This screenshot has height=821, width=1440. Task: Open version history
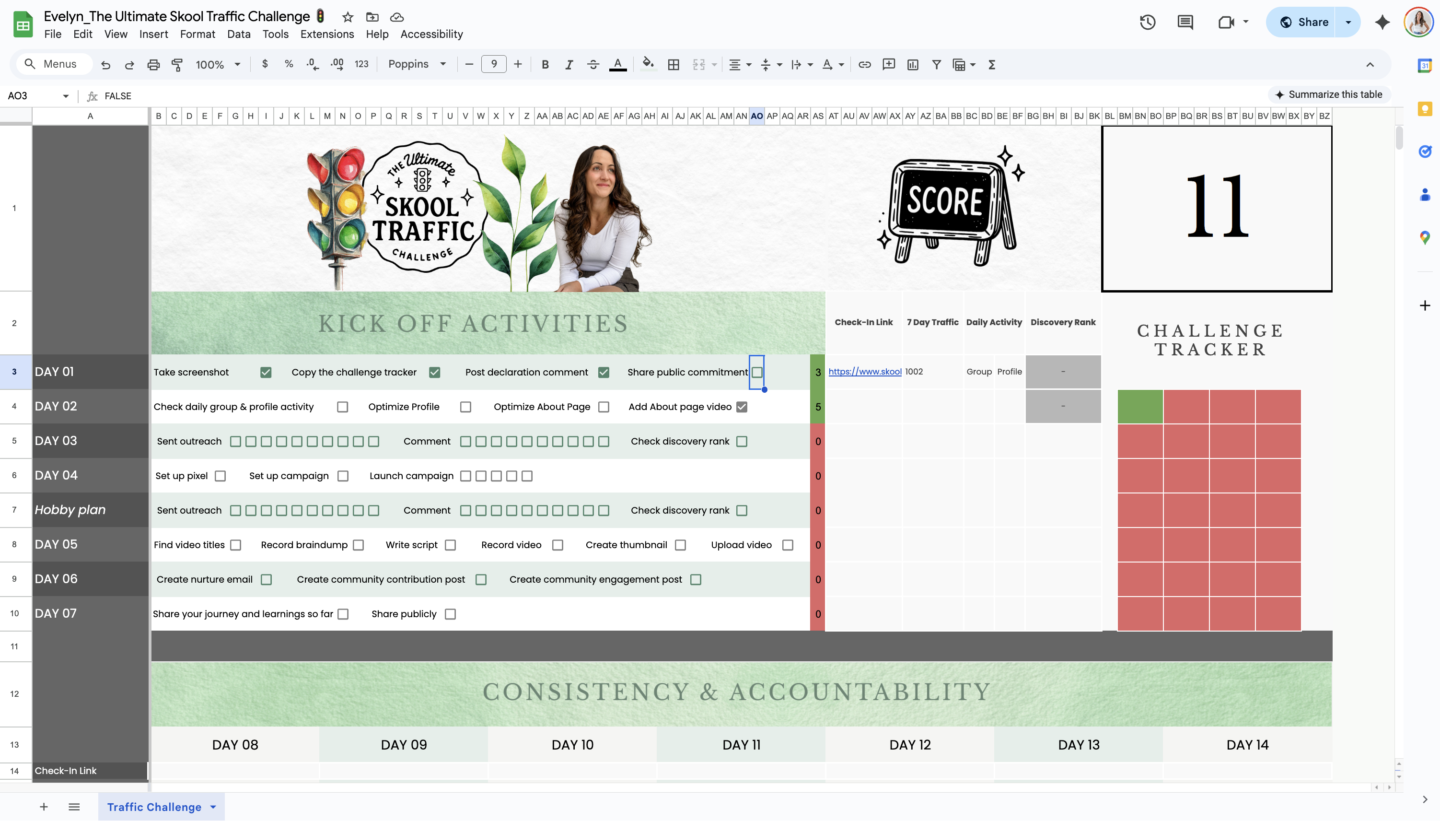coord(1148,22)
